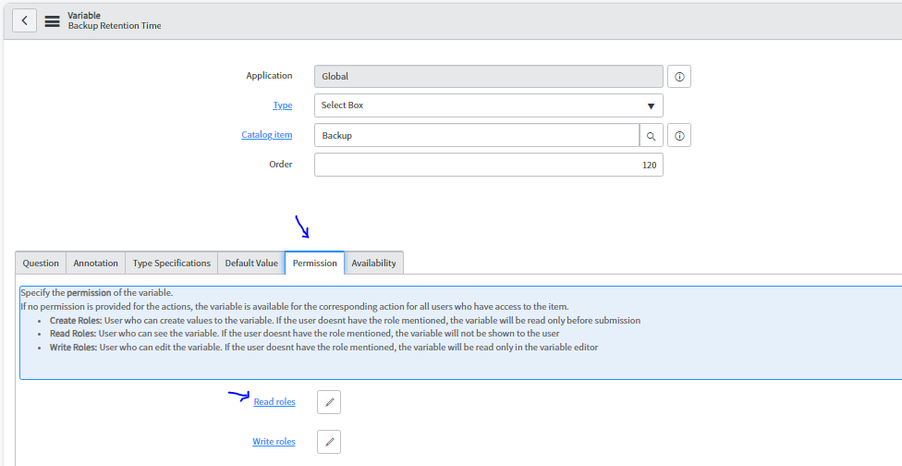This screenshot has width=902, height=466.
Task: Click the Read roles link
Action: point(274,402)
